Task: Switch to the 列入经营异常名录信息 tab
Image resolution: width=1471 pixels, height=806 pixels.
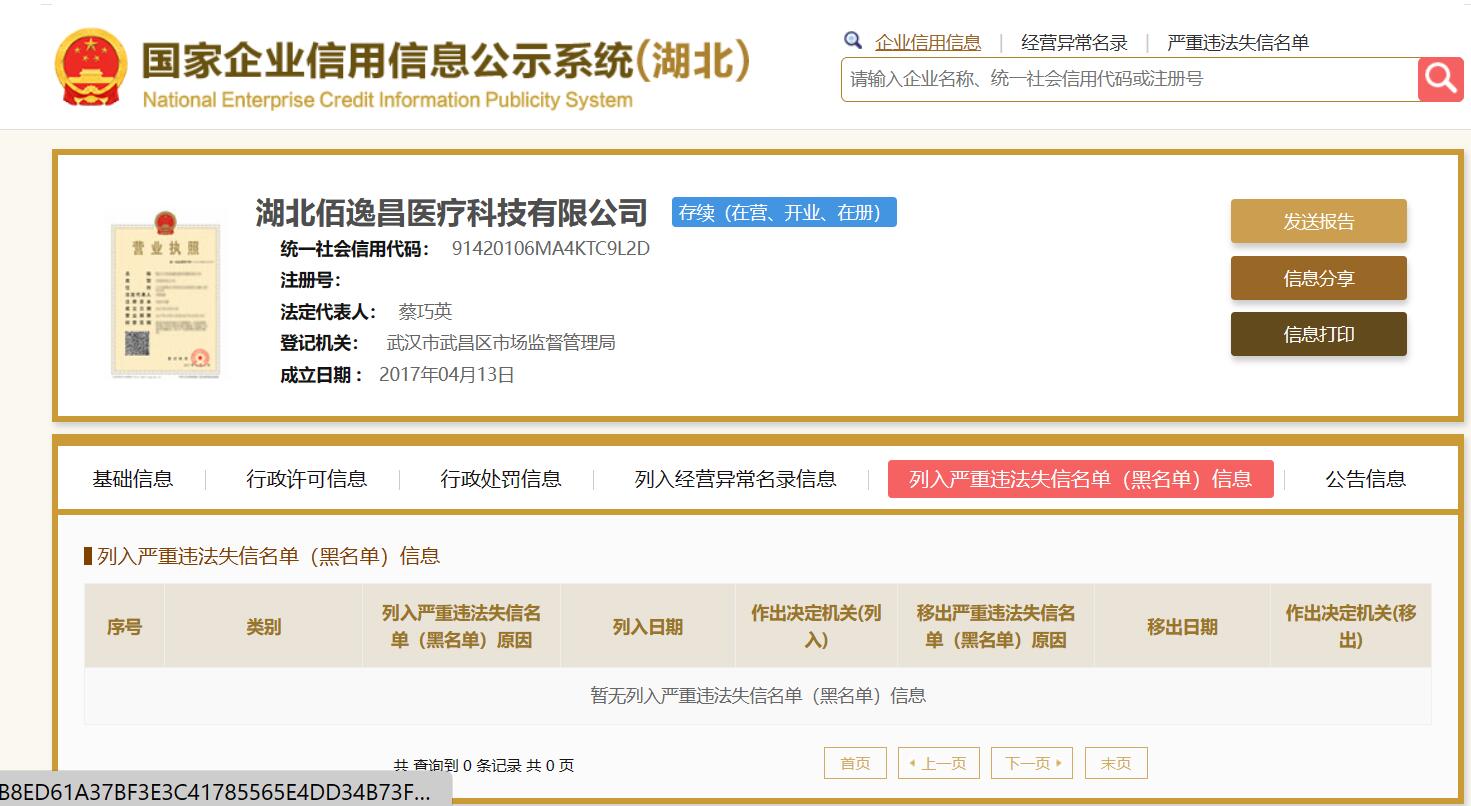Action: pos(735,479)
